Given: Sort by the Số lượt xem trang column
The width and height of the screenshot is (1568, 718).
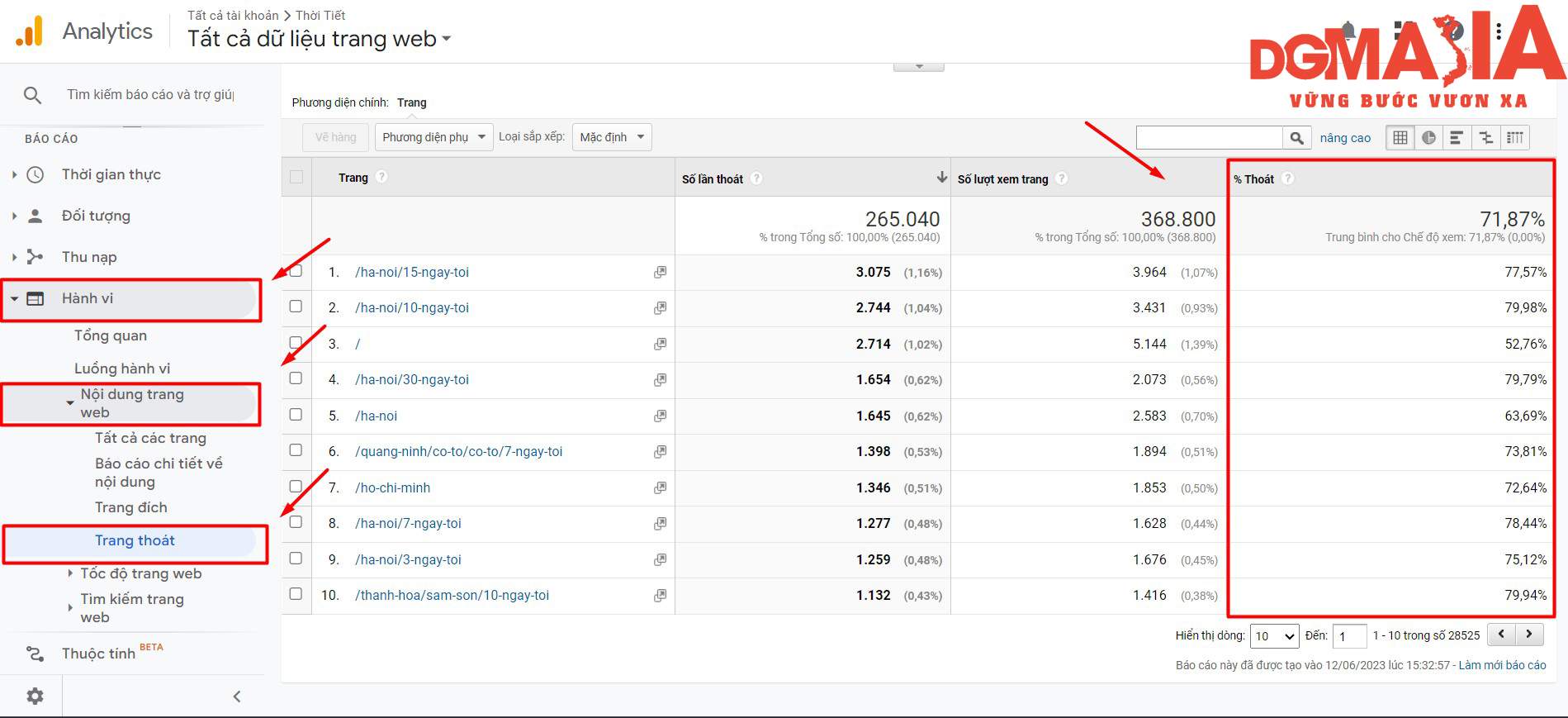Looking at the screenshot, I should pos(1002,178).
